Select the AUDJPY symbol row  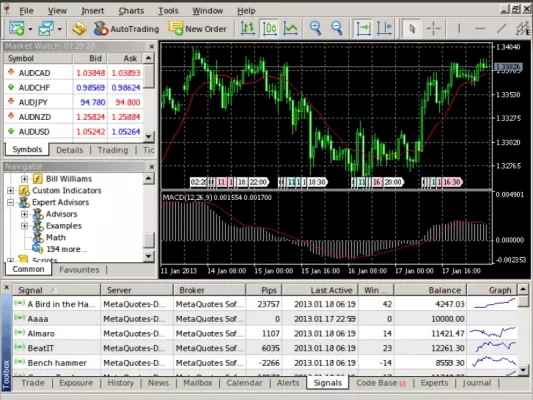click(x=74, y=102)
